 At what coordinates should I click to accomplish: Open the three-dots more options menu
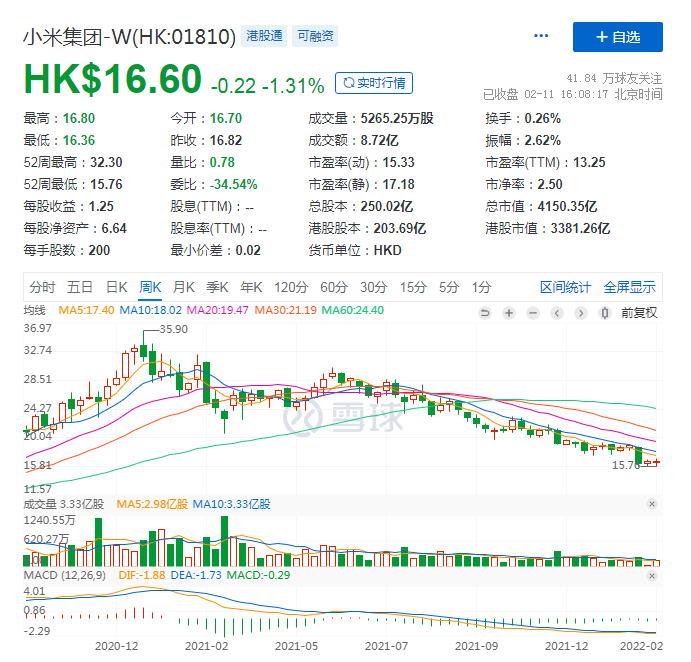(x=541, y=37)
